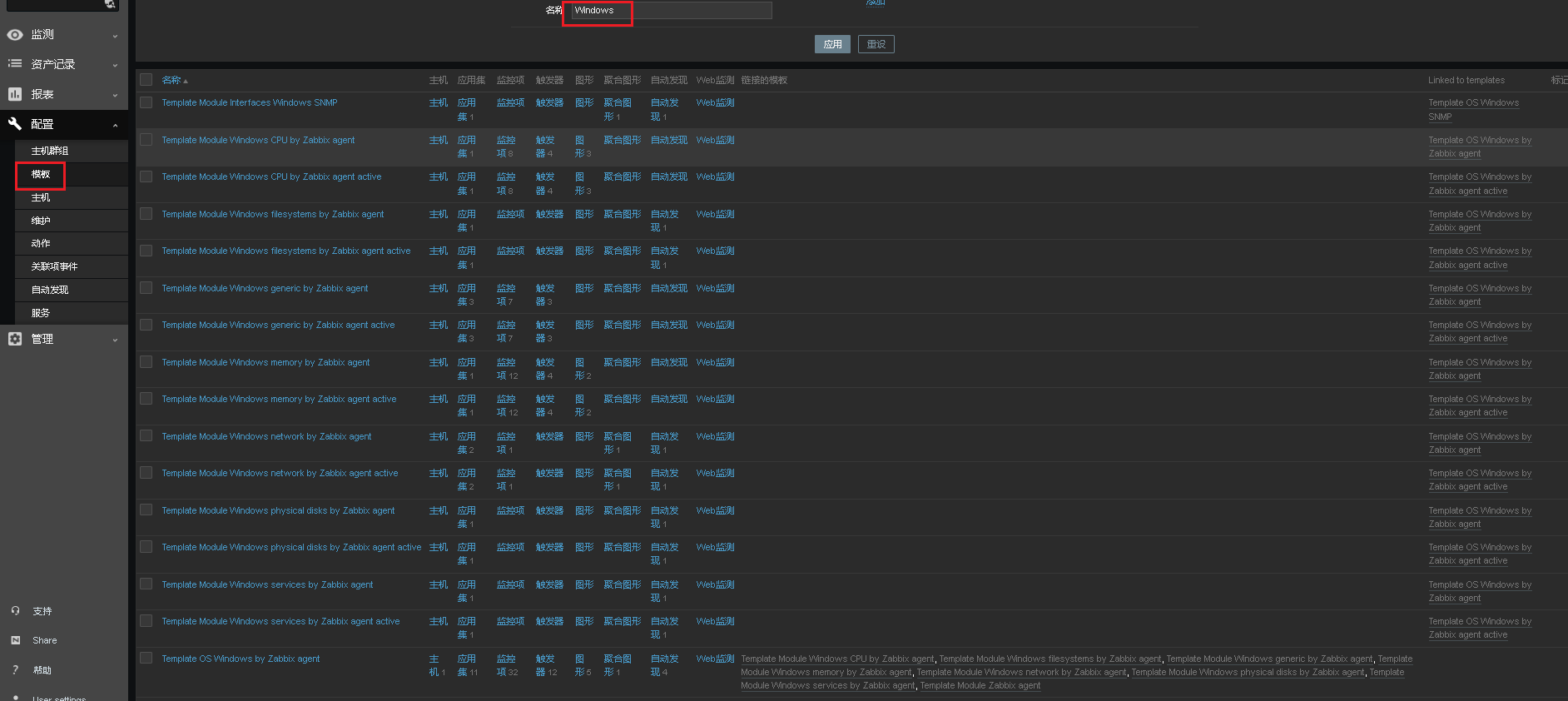The height and width of the screenshot is (701, 1568).
Task: Click the 应用 apply filter button
Action: click(x=832, y=44)
